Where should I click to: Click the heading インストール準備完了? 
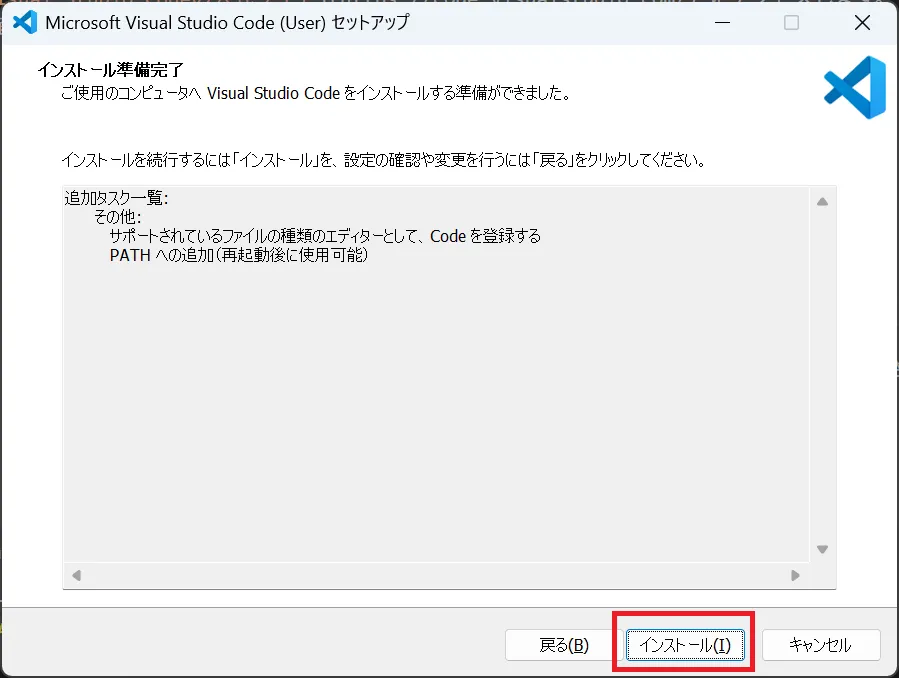click(x=111, y=70)
